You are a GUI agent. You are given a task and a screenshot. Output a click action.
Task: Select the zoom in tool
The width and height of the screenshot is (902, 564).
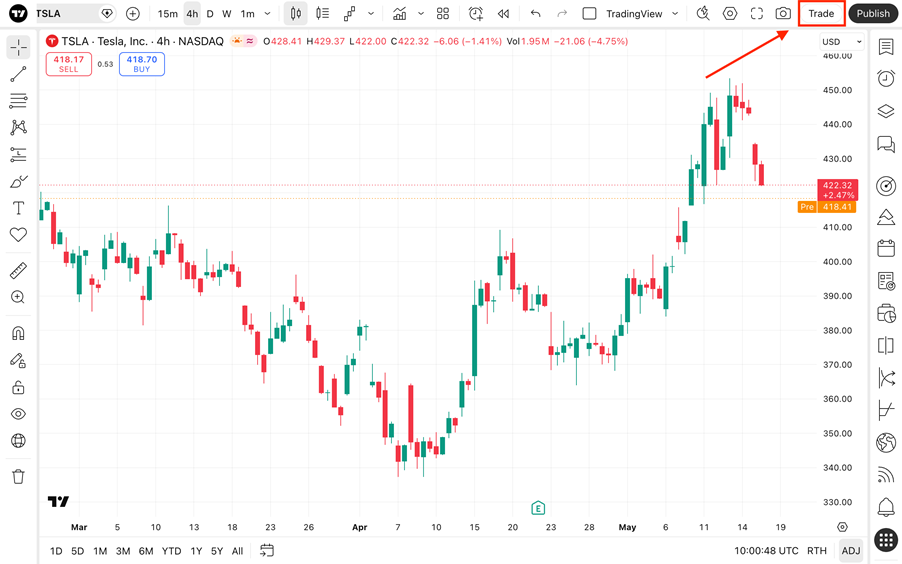point(18,297)
